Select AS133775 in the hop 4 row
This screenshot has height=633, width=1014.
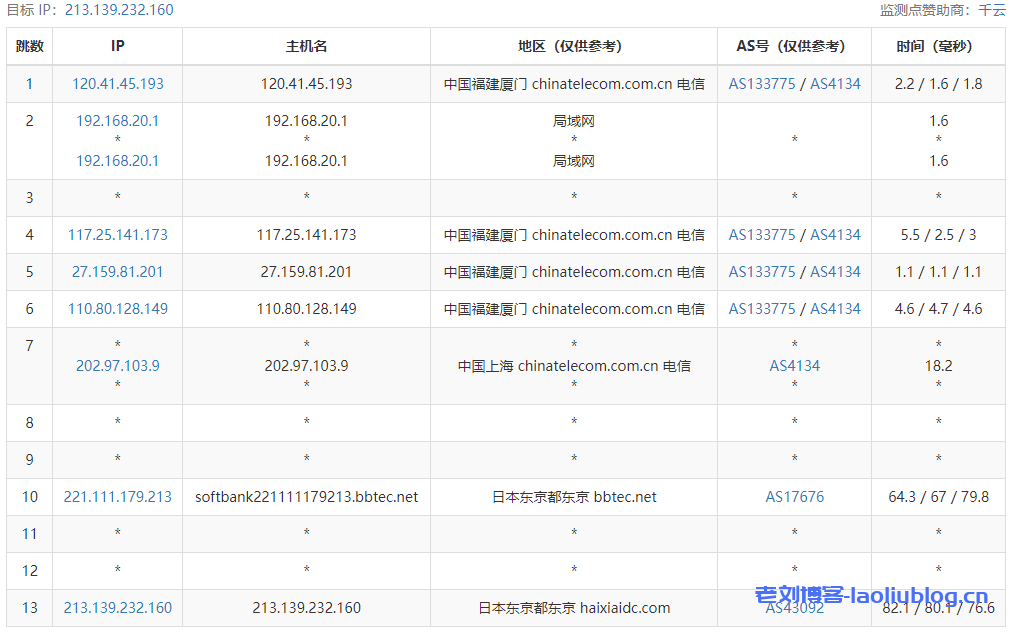762,235
